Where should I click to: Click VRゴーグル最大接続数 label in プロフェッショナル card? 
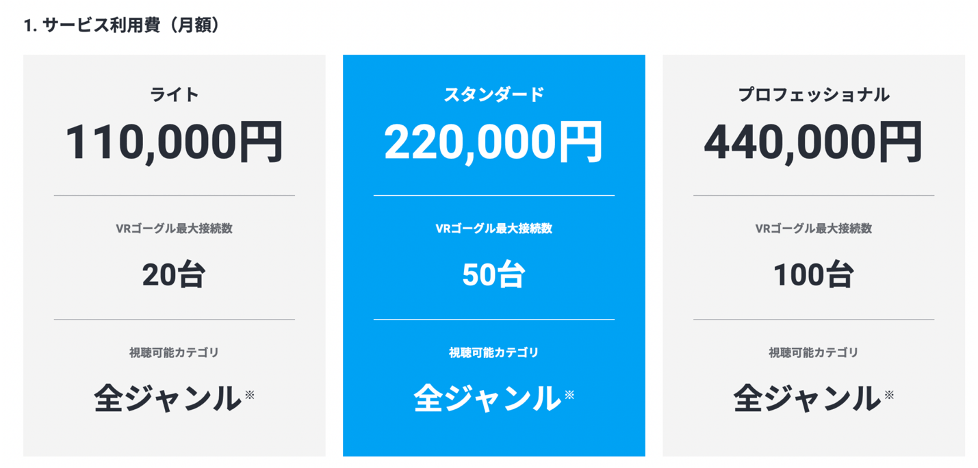tap(813, 229)
